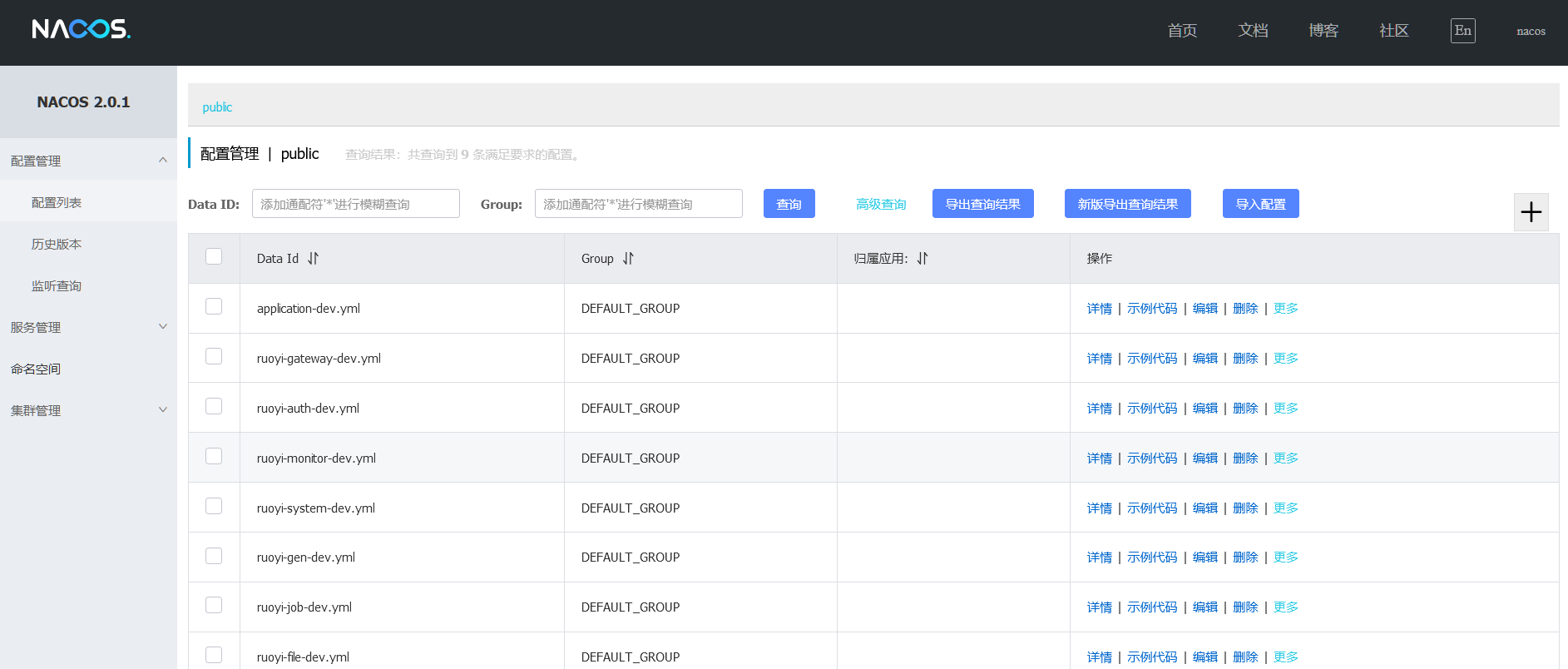Click 删除 for ruoyi-gateway-dev.yml
Screen dimensions: 1568x669
[1245, 359]
